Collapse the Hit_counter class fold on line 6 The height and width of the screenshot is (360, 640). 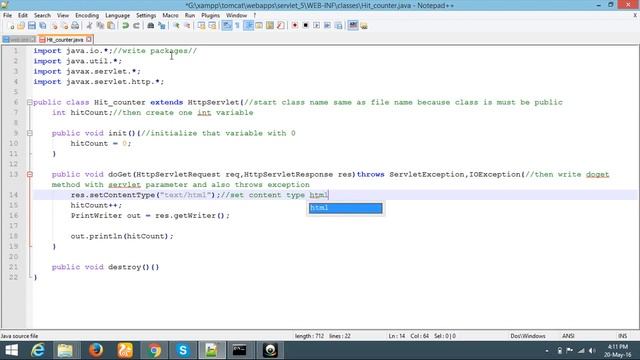29,102
